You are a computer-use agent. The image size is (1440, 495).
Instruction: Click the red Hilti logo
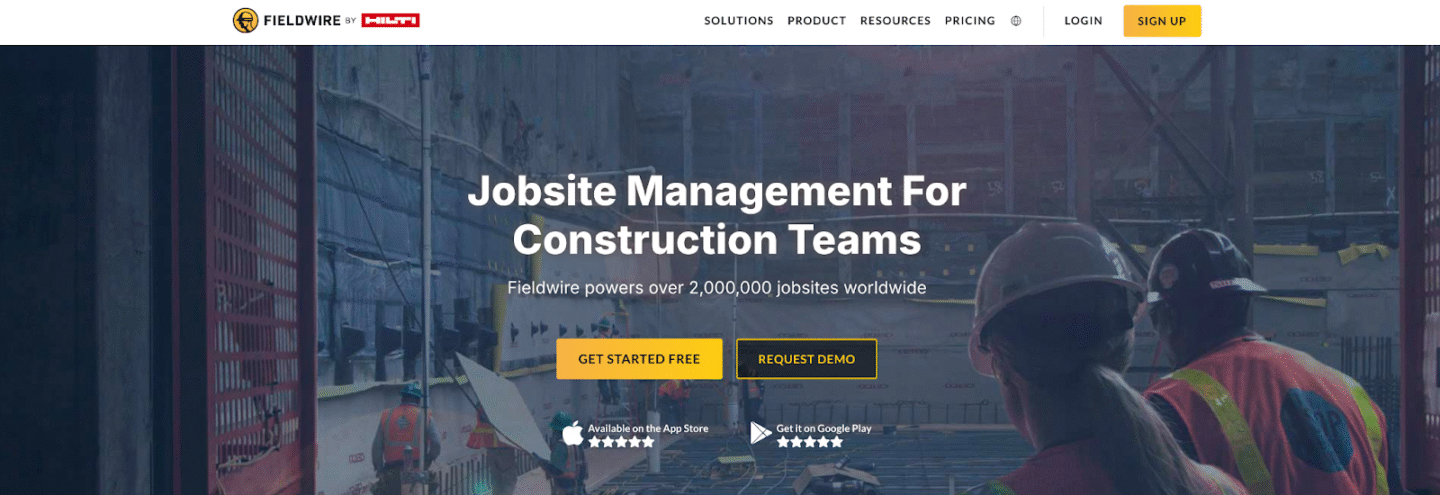390,20
